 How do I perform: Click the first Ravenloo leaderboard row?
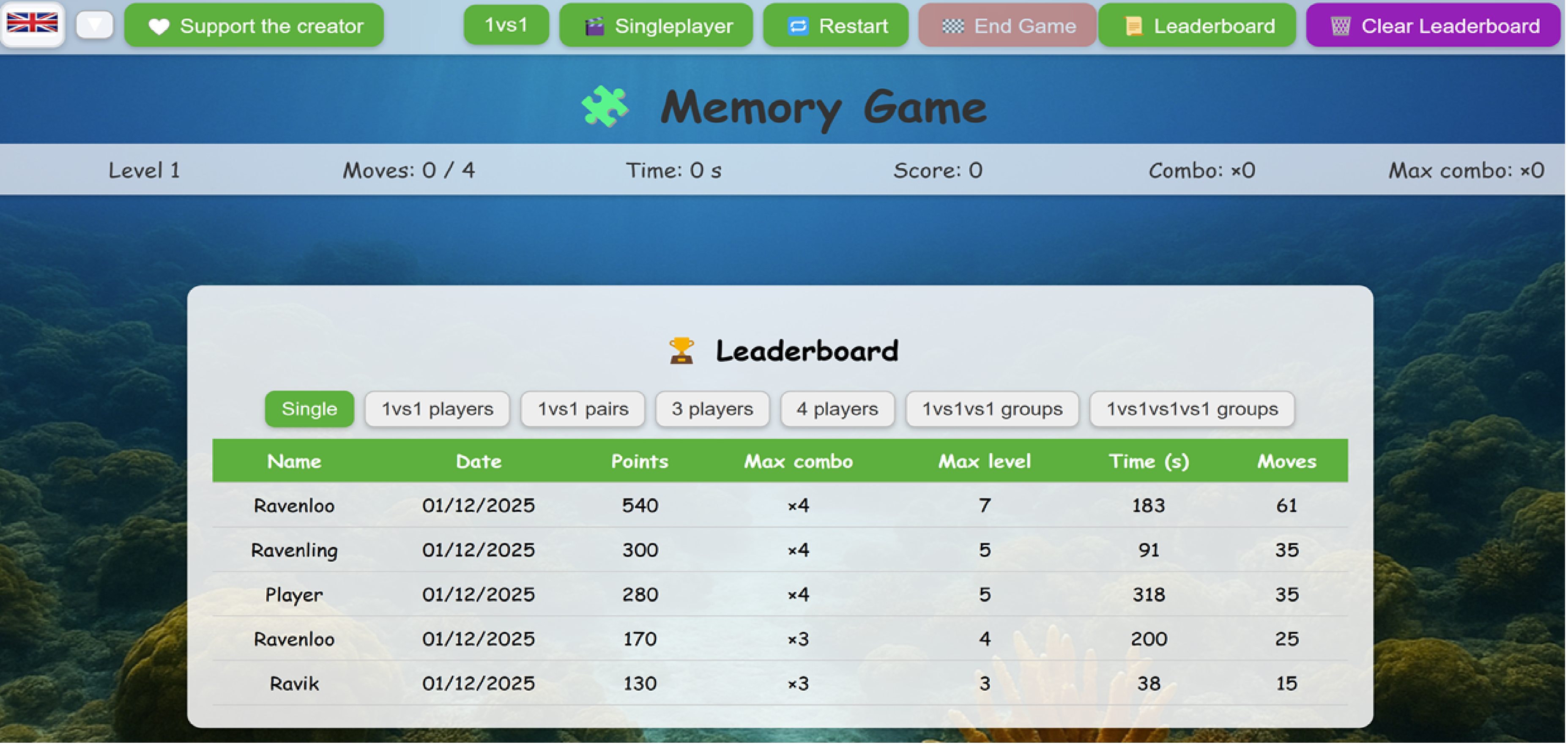tap(294, 506)
